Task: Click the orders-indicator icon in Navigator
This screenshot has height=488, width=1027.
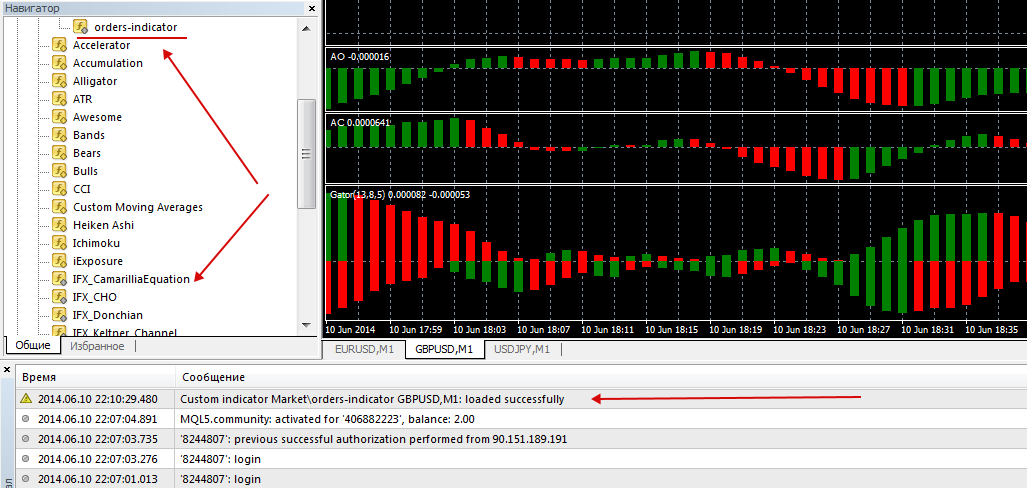Action: (x=81, y=27)
